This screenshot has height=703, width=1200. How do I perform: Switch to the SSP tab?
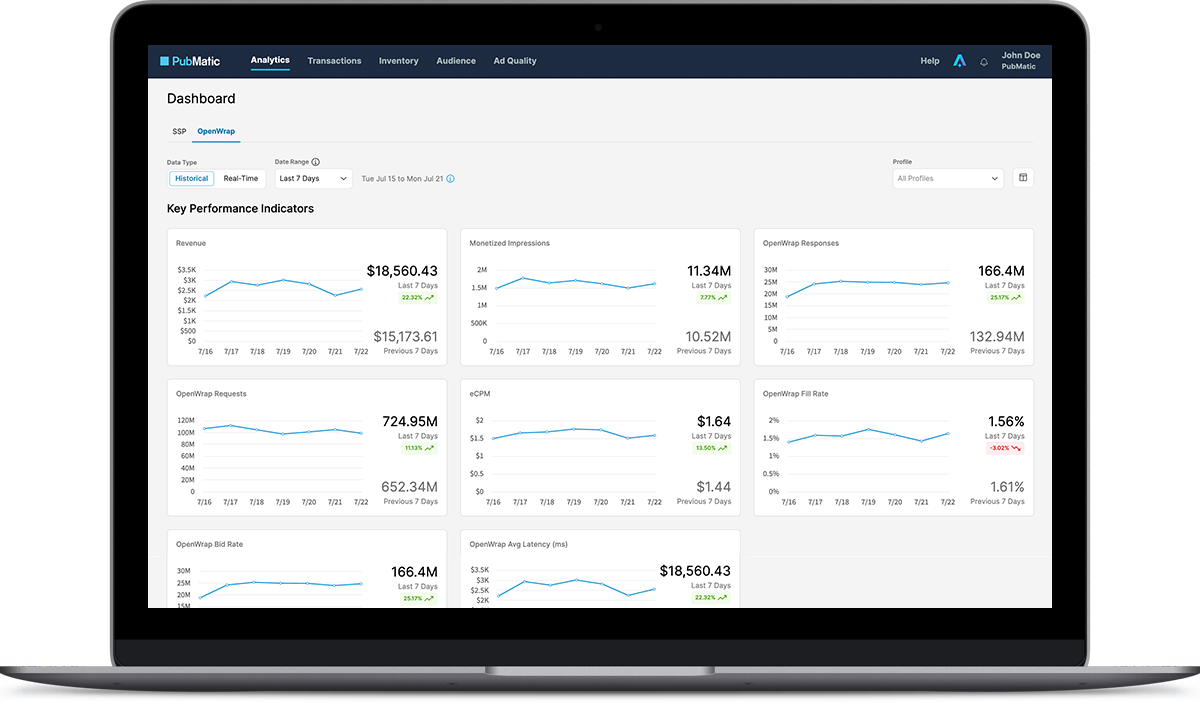pos(179,131)
